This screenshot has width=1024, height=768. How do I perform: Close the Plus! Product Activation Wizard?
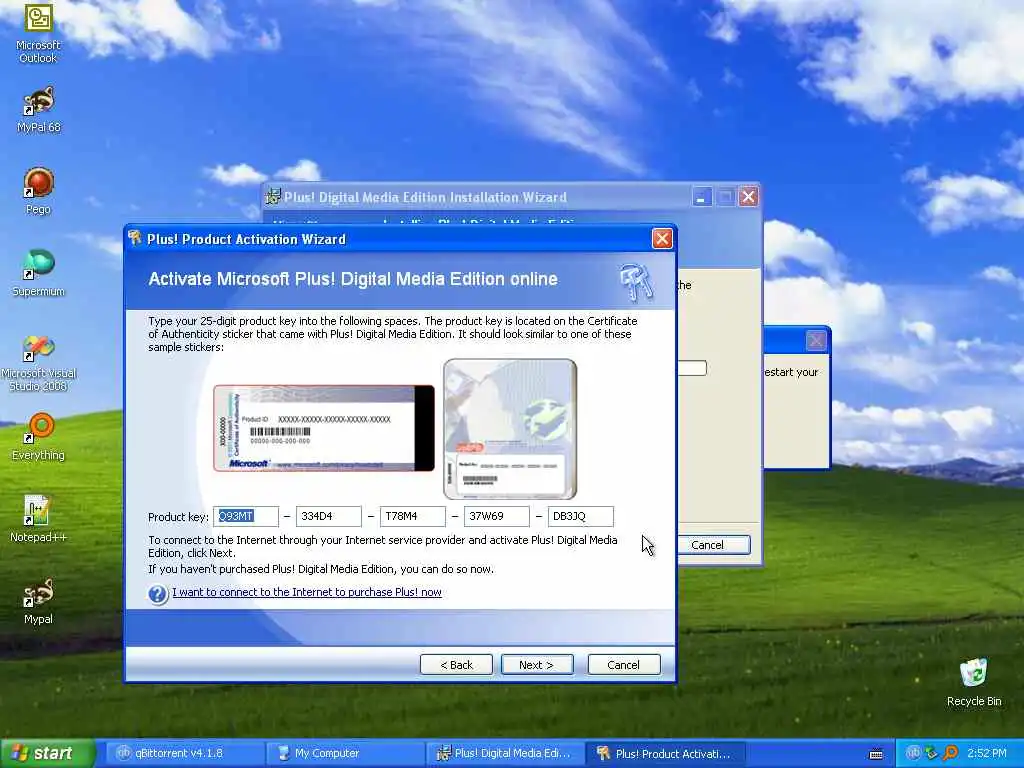coord(662,239)
